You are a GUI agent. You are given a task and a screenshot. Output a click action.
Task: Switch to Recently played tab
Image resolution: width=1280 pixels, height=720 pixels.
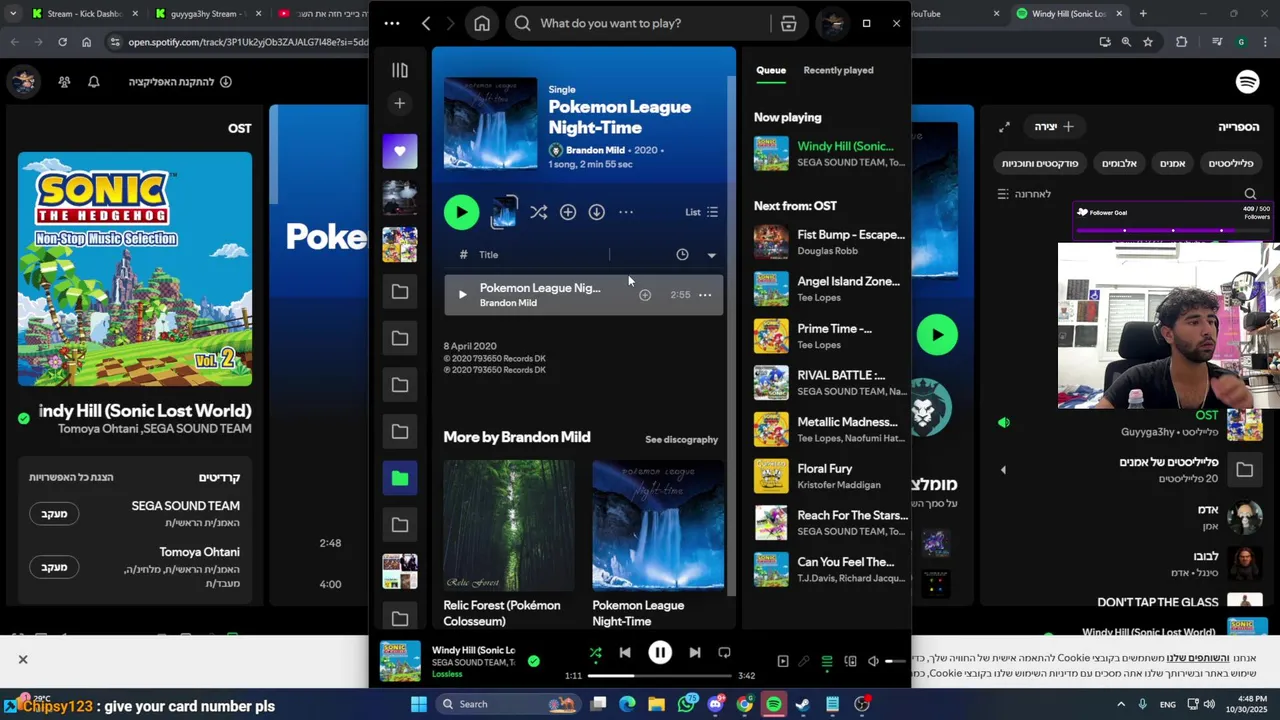838,70
